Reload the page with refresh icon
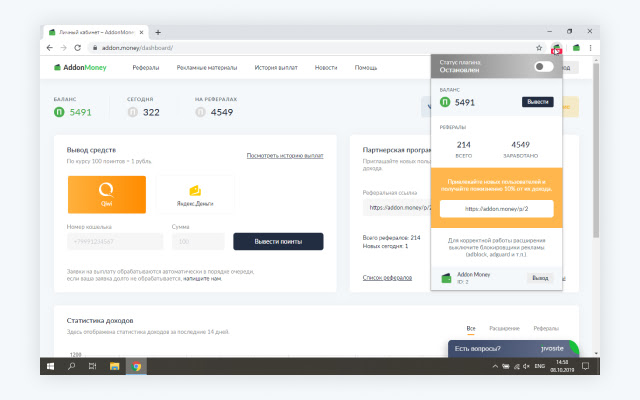The image size is (640, 400). pos(77,48)
